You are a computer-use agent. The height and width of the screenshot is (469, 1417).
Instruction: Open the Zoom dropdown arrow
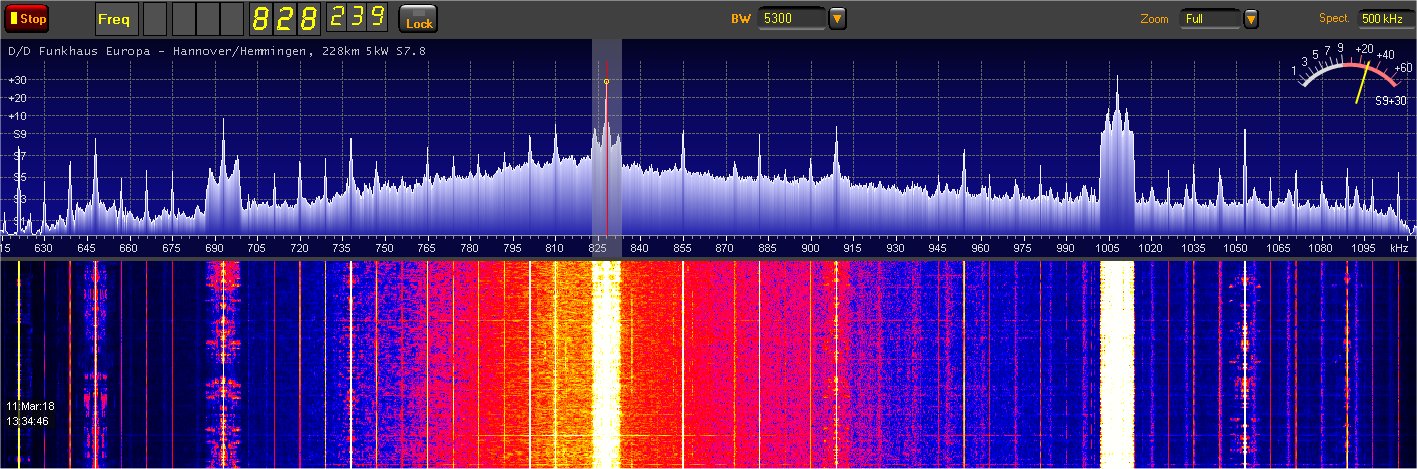(x=1251, y=18)
